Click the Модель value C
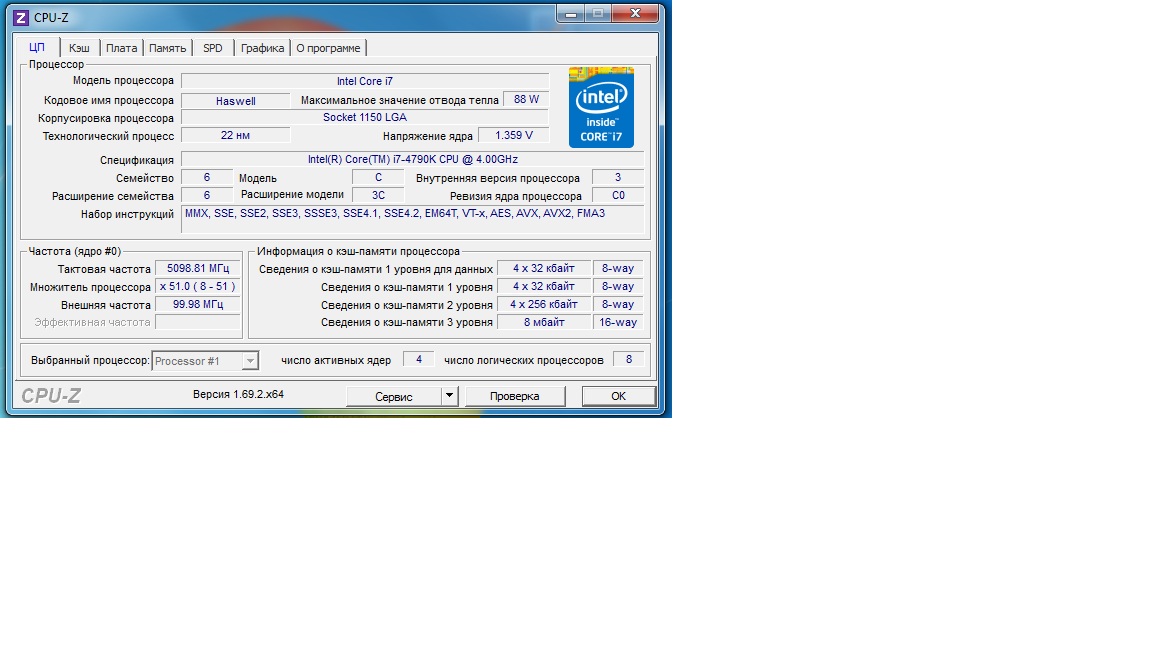Image resolution: width=1152 pixels, height=648 pixels. click(378, 177)
